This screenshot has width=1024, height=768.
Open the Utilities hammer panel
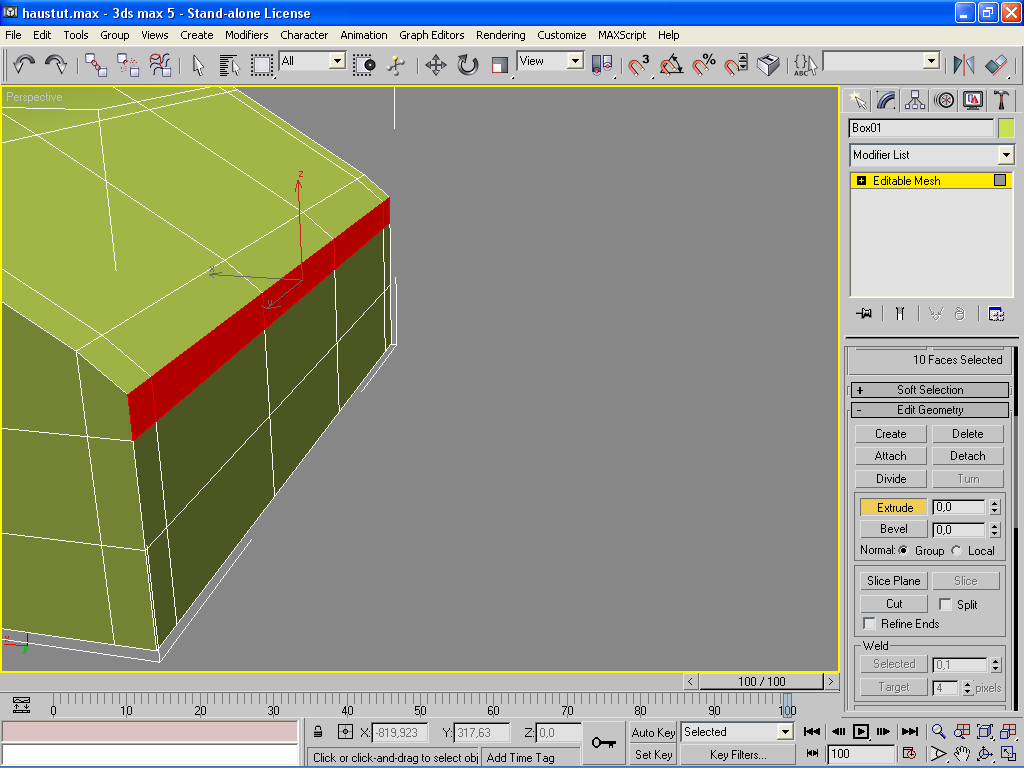coord(1001,100)
